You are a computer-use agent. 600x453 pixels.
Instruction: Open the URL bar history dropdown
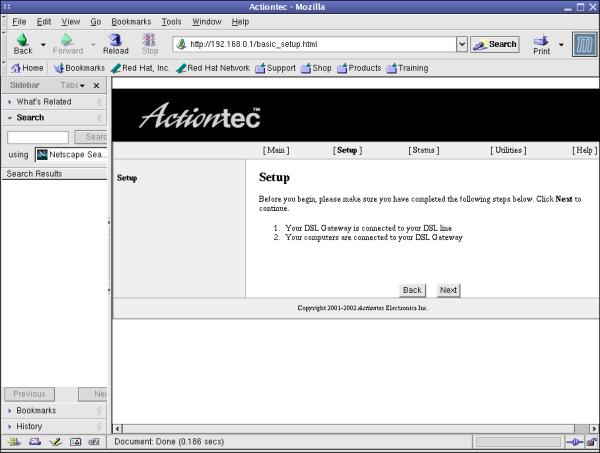coord(462,44)
